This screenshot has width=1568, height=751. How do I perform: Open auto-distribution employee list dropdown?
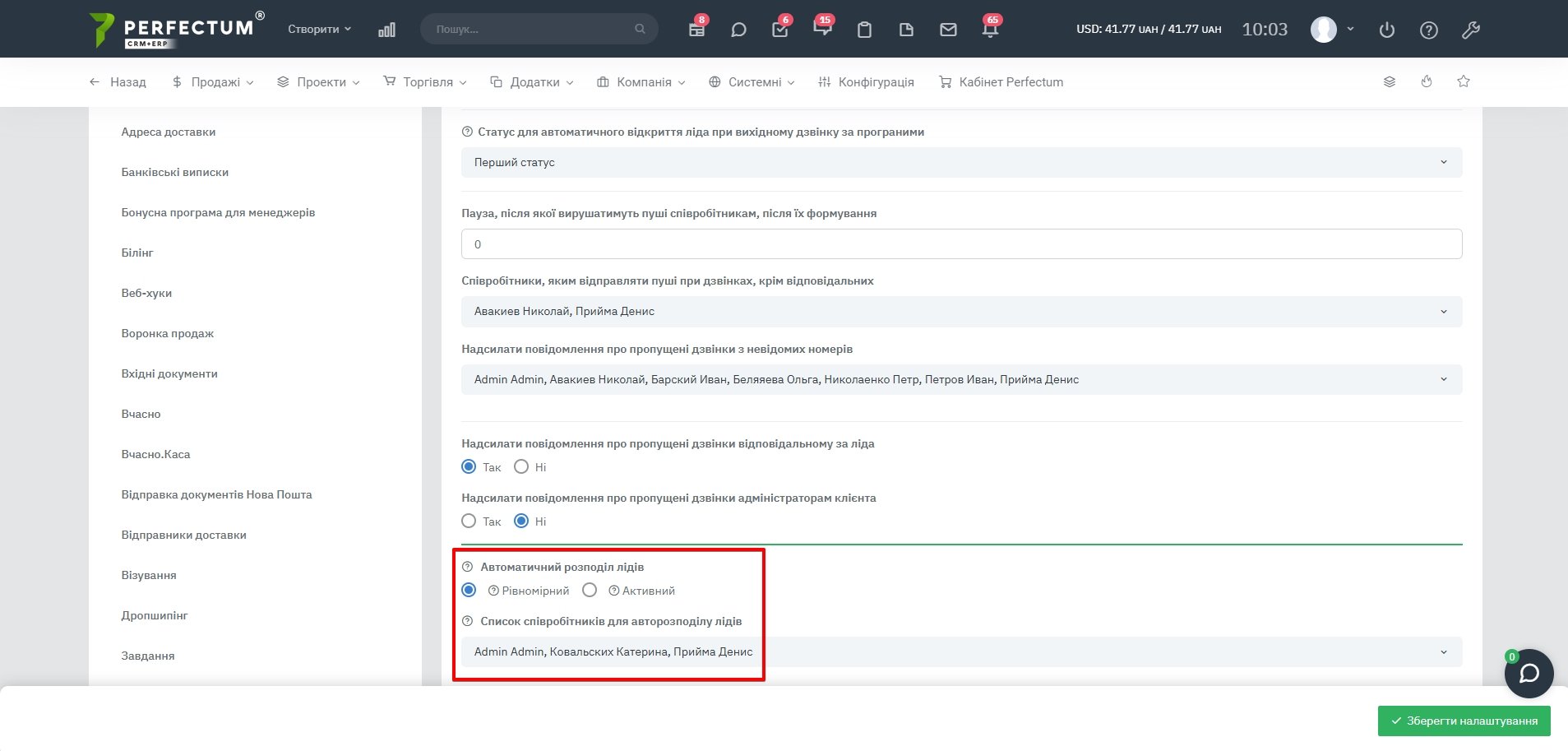click(x=961, y=651)
